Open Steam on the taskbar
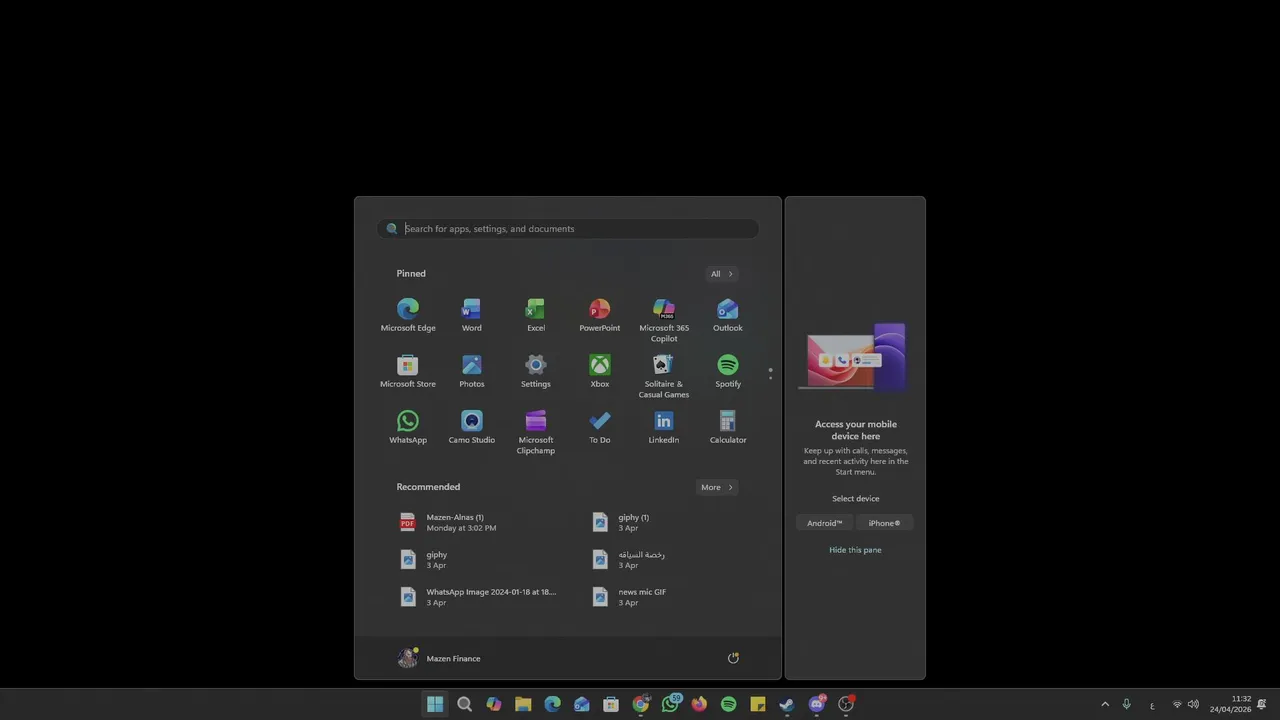The image size is (1280, 720). click(x=787, y=704)
